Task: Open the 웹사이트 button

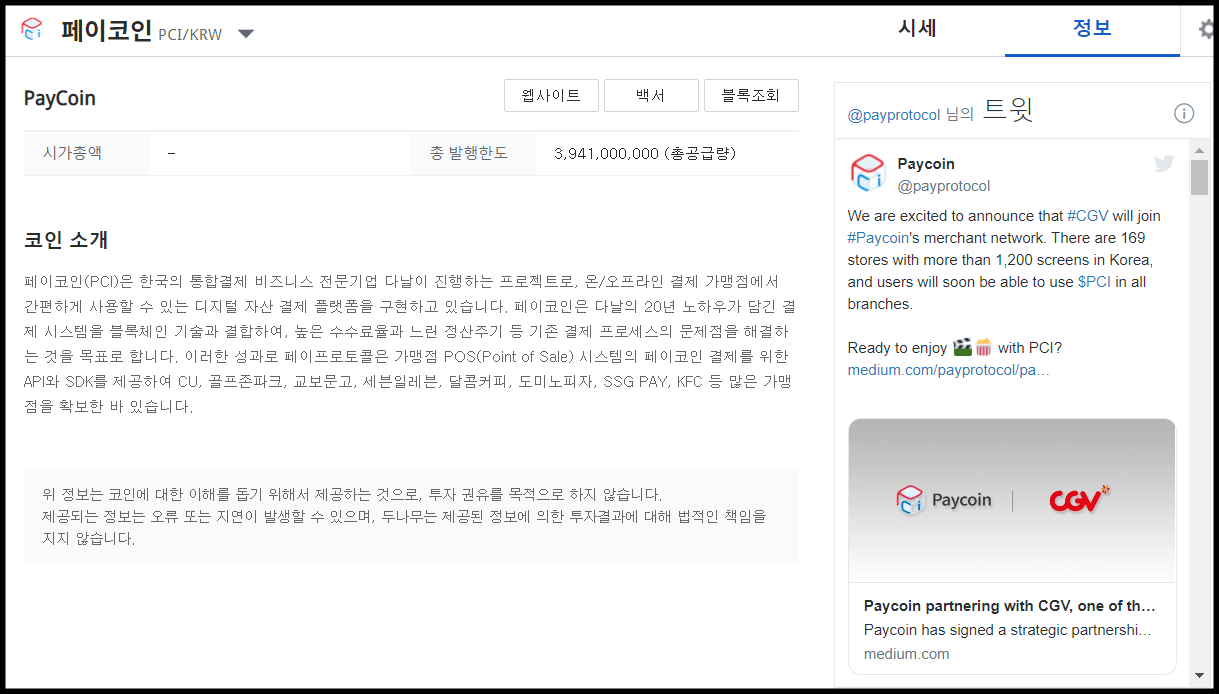Action: (x=551, y=96)
